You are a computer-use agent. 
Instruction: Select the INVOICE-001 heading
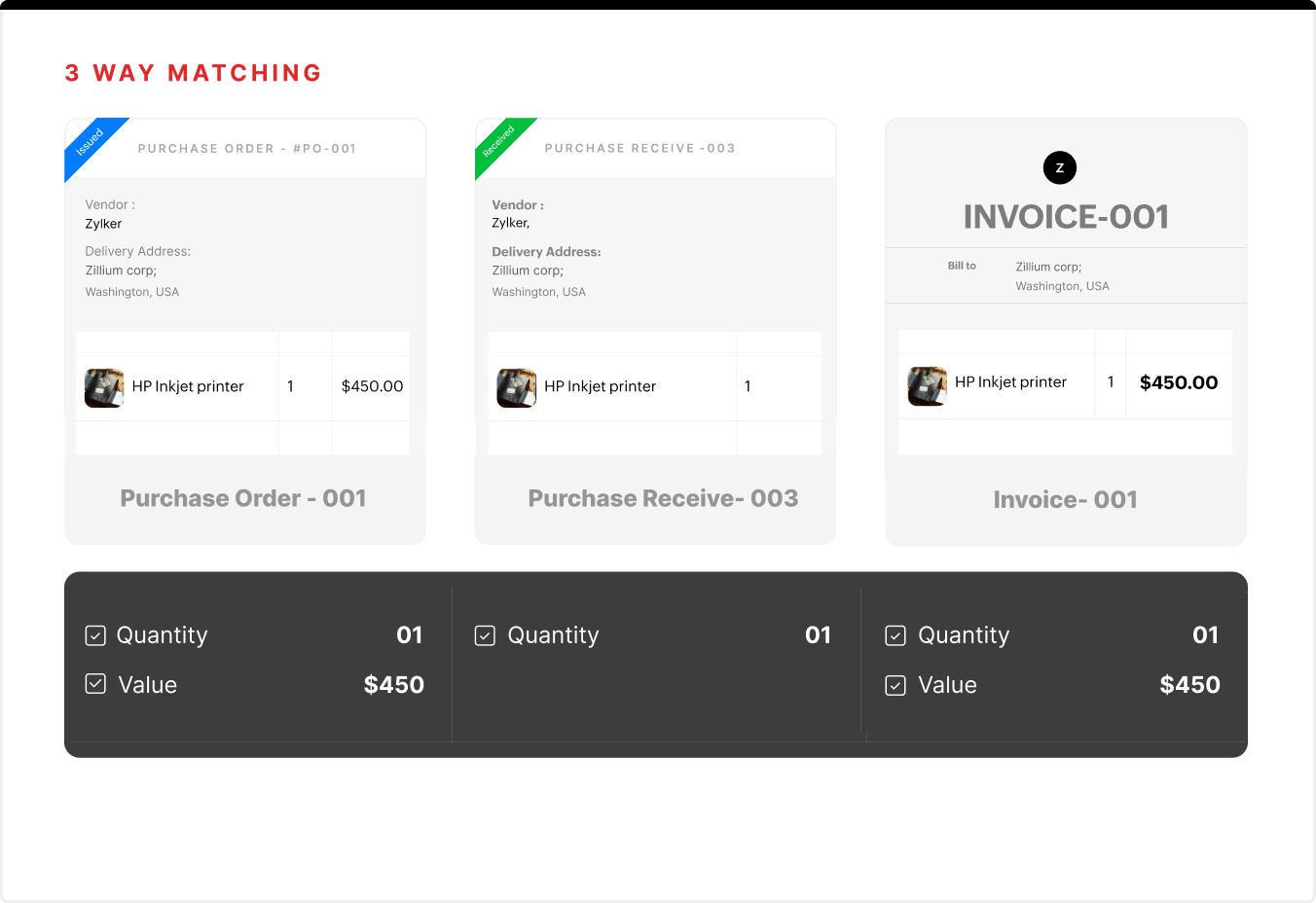click(x=1065, y=216)
